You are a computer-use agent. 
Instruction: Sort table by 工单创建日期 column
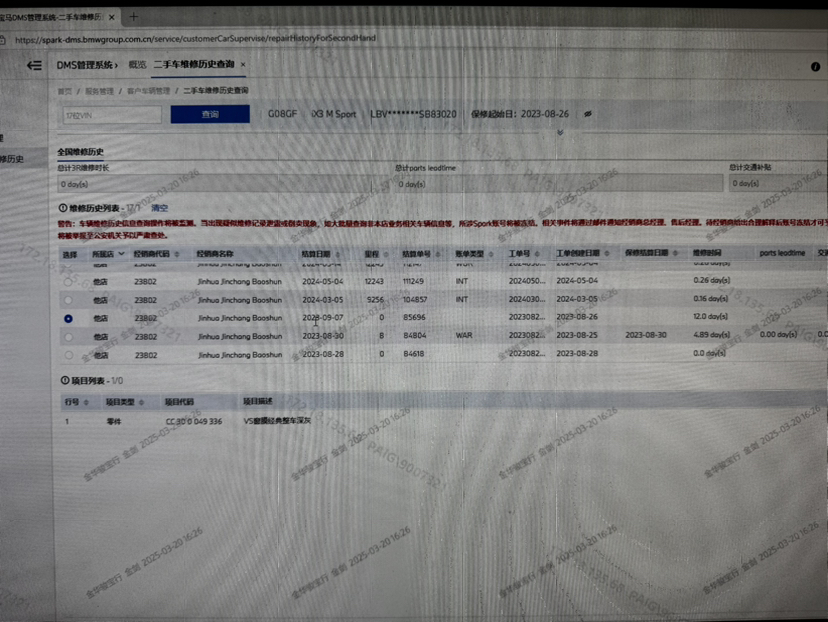tap(607, 253)
